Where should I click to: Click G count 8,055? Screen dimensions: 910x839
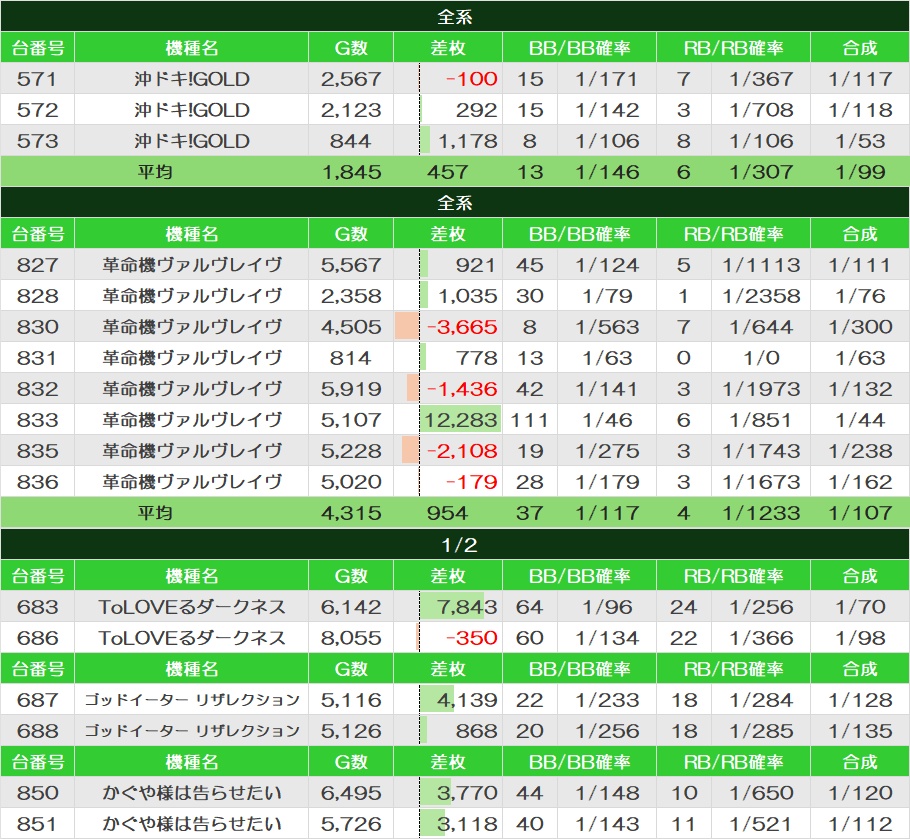[x=351, y=638]
